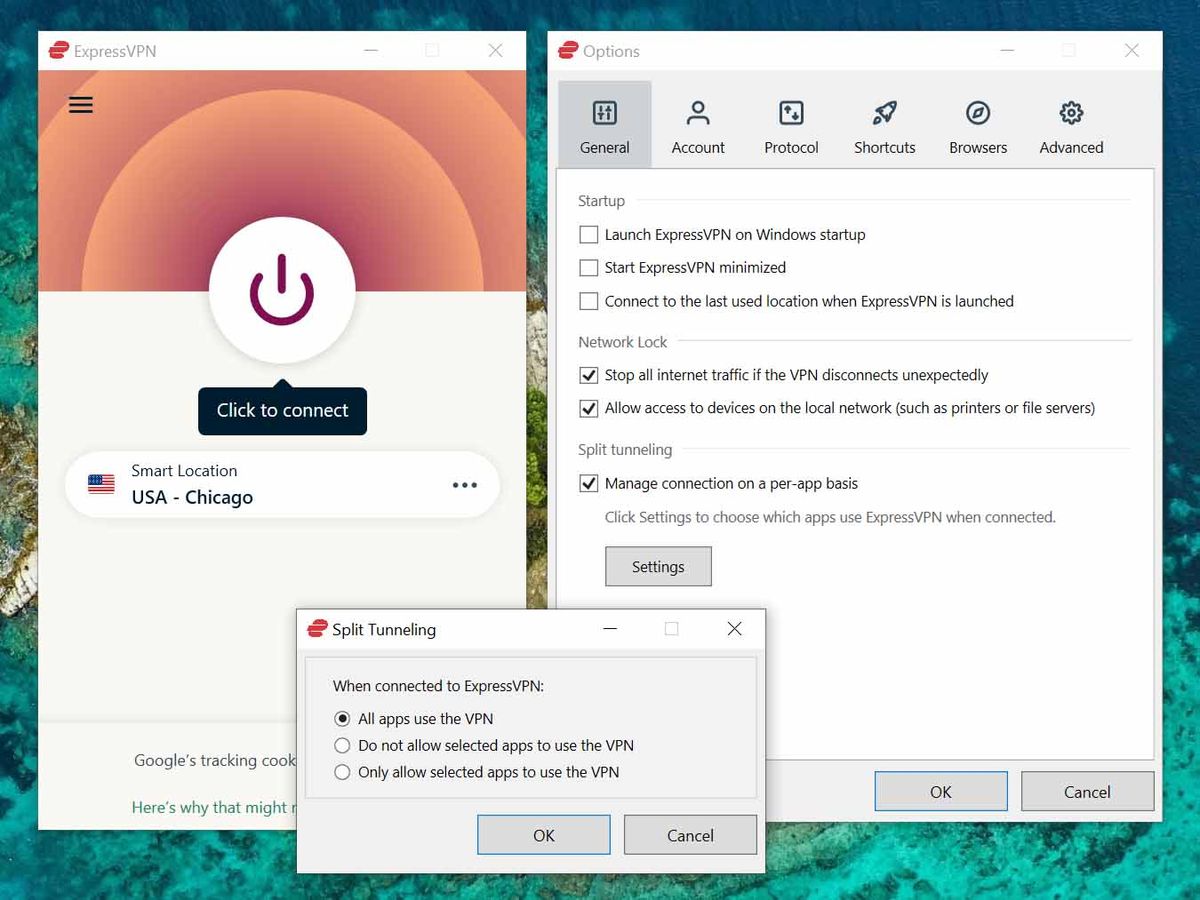Enable Launch ExpressVPN on Windows startup
This screenshot has width=1200, height=900.
tap(589, 234)
